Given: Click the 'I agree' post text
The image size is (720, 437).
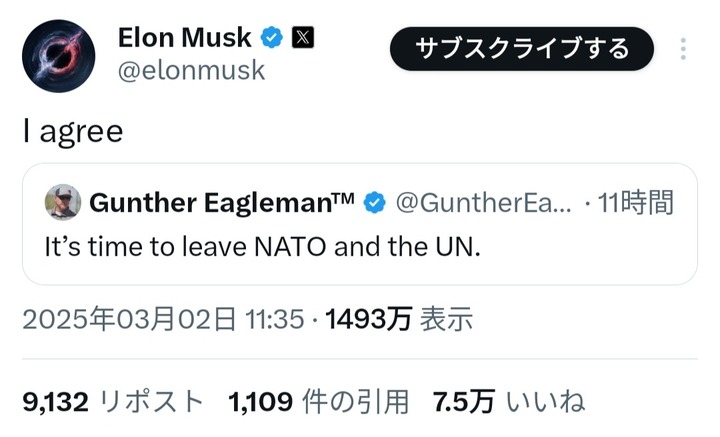Looking at the screenshot, I should tap(73, 131).
